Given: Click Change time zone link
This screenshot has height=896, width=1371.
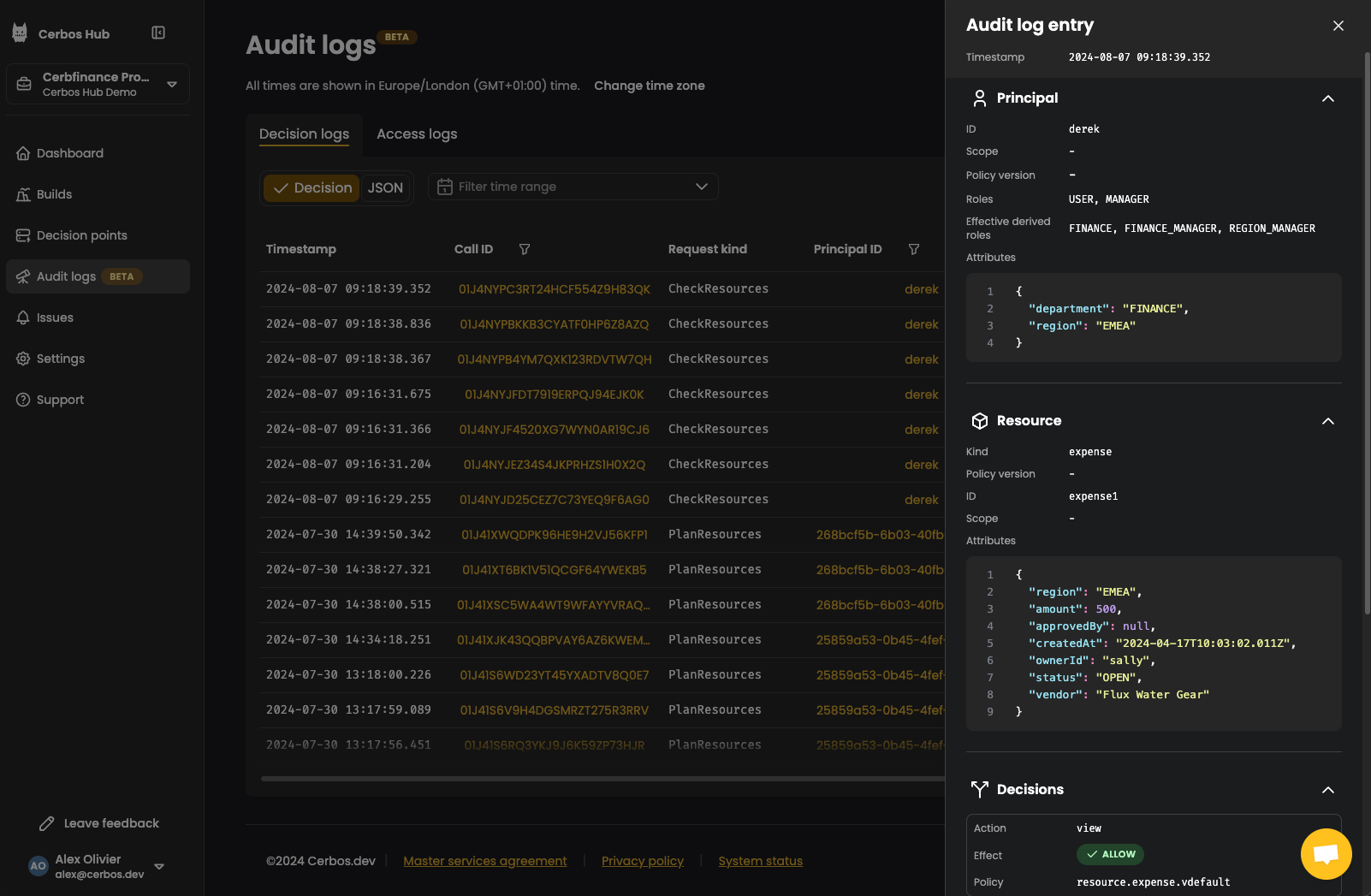Looking at the screenshot, I should tap(650, 86).
